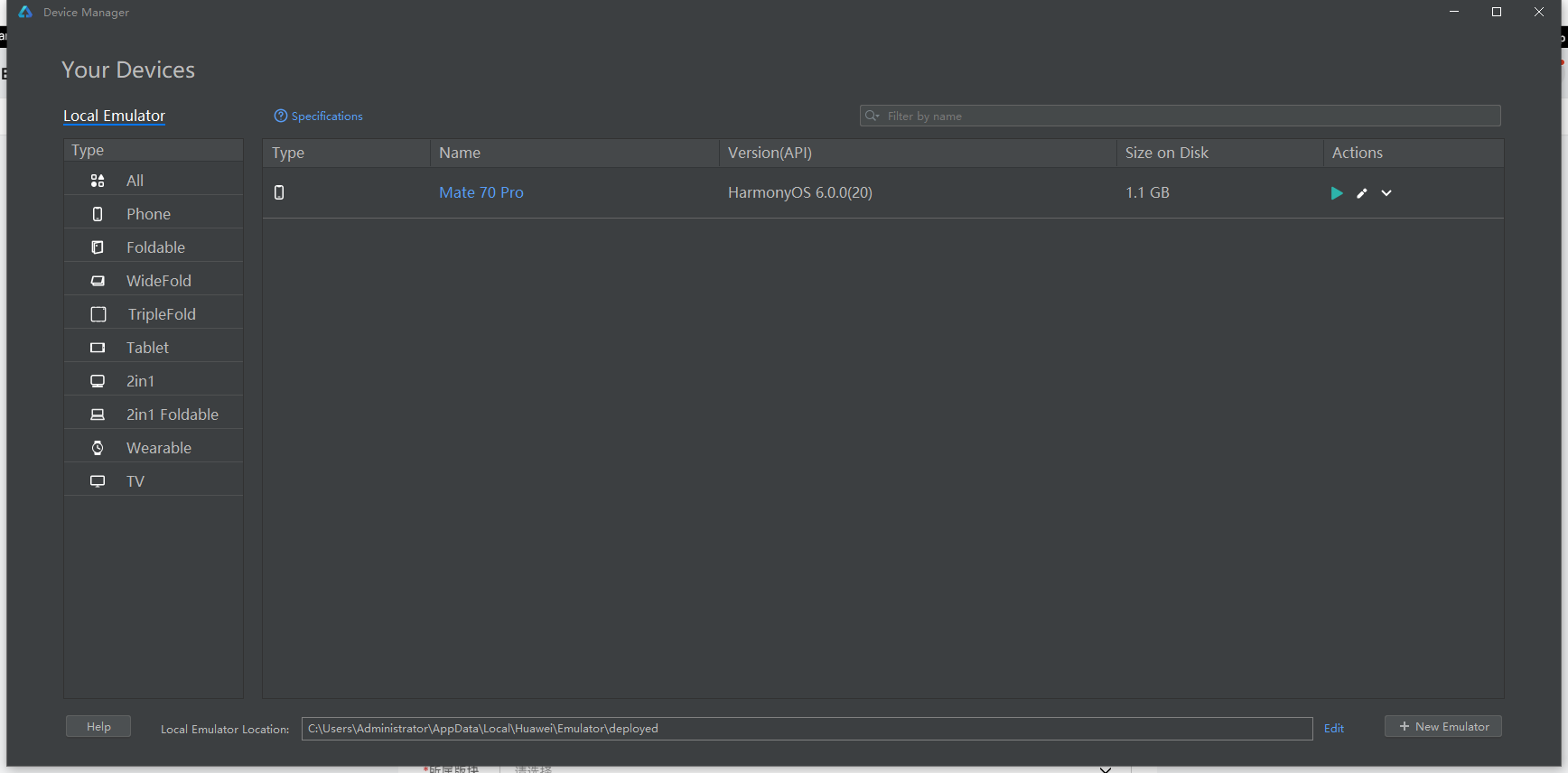Screen dimensions: 1568x773
Task: Click the Help button
Action: tap(98, 726)
